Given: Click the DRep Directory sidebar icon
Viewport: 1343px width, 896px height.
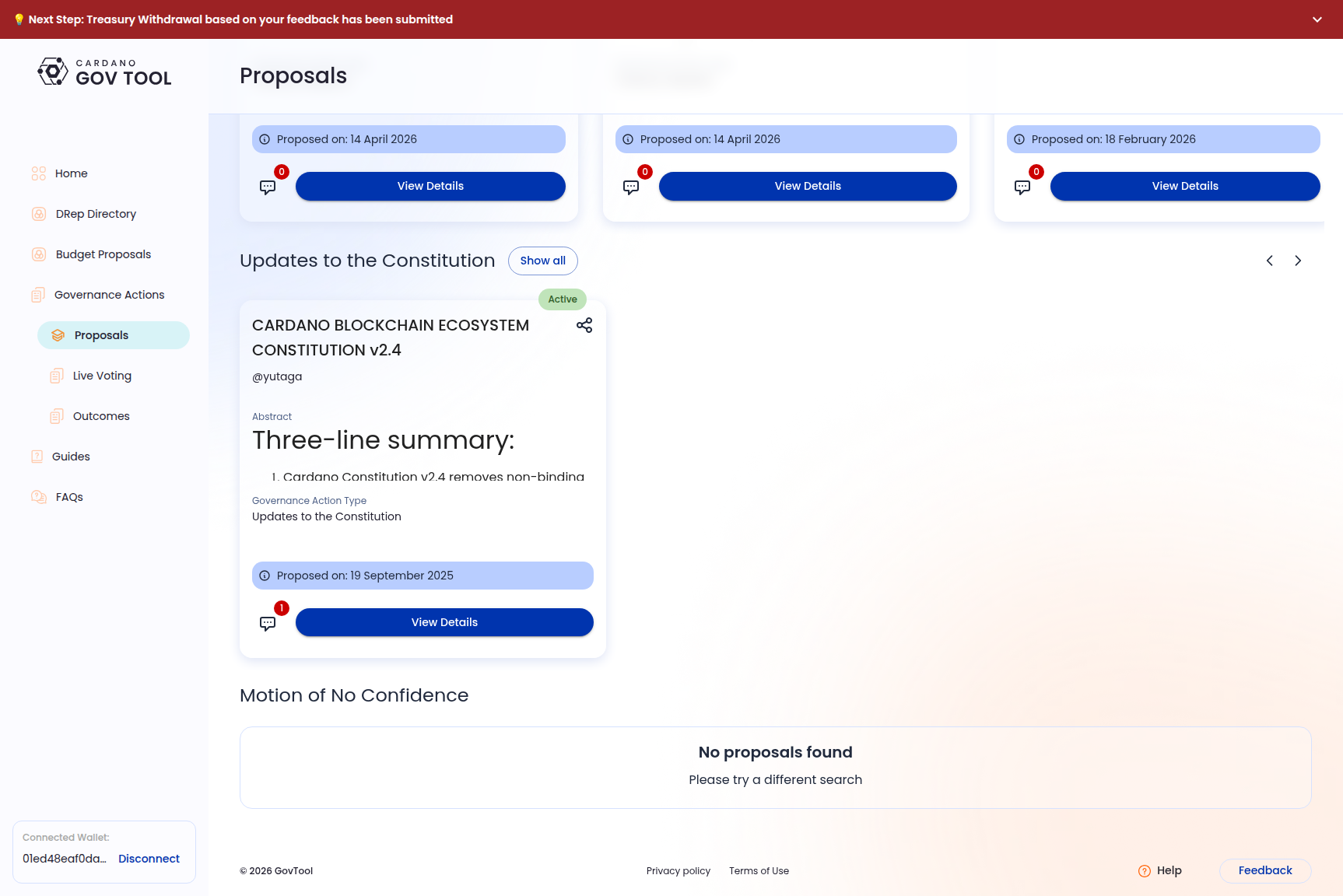Looking at the screenshot, I should 39,214.
